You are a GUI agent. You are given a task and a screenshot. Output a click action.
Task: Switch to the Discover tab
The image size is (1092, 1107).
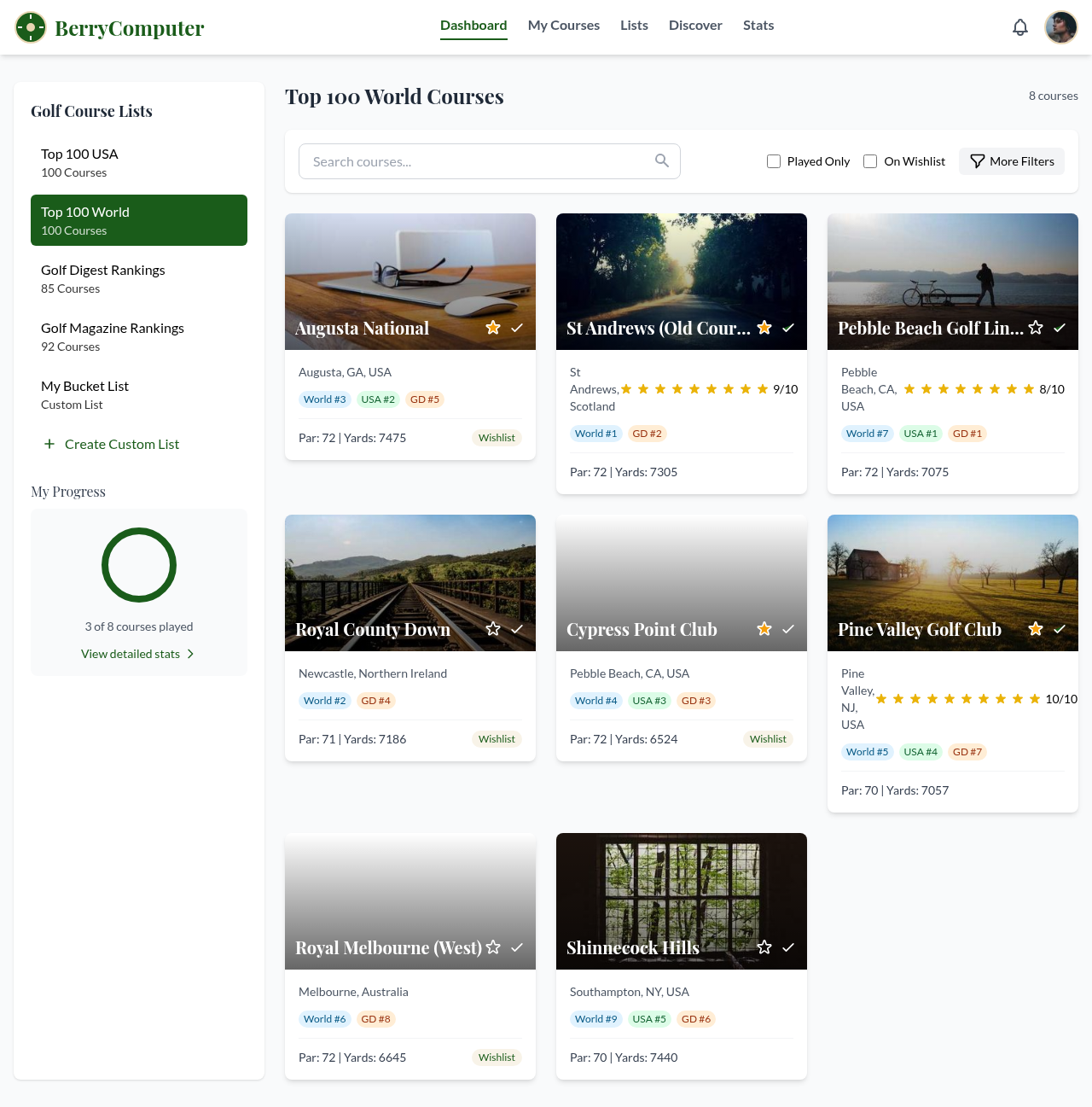coord(695,25)
